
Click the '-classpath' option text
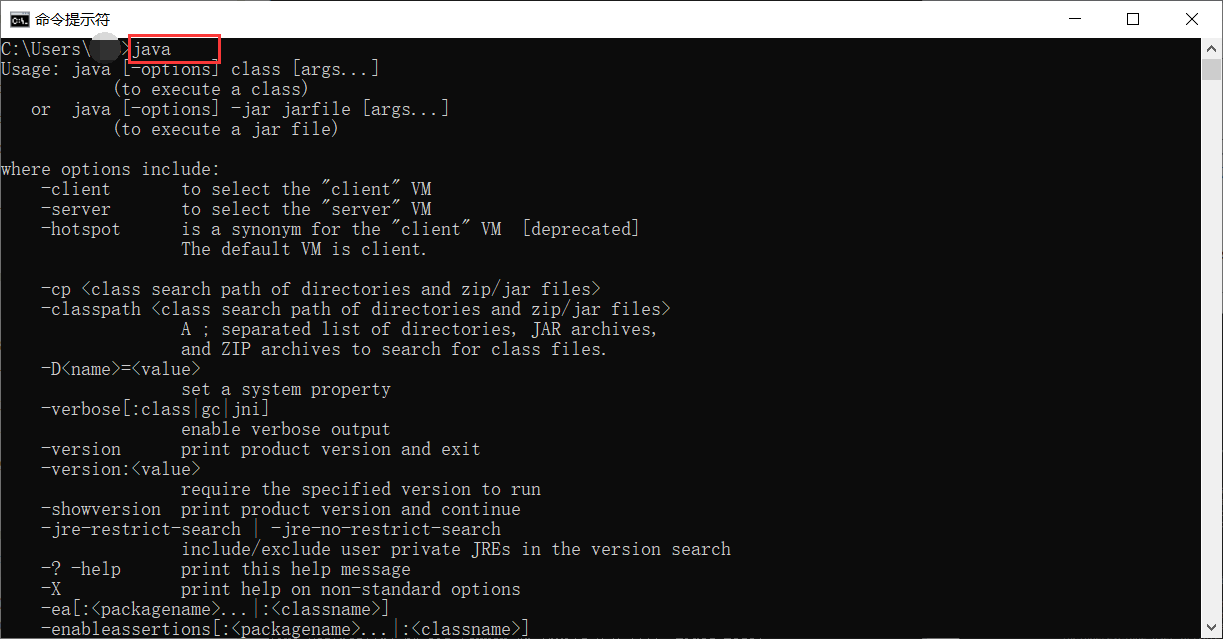click(x=91, y=309)
